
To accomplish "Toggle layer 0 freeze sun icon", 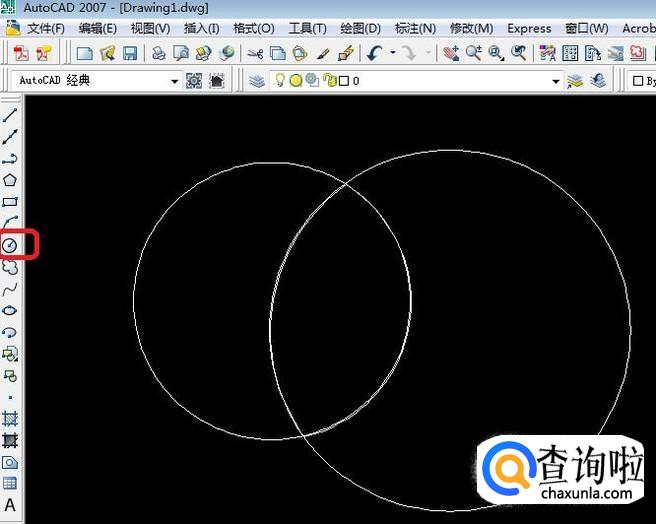I will click(296, 80).
